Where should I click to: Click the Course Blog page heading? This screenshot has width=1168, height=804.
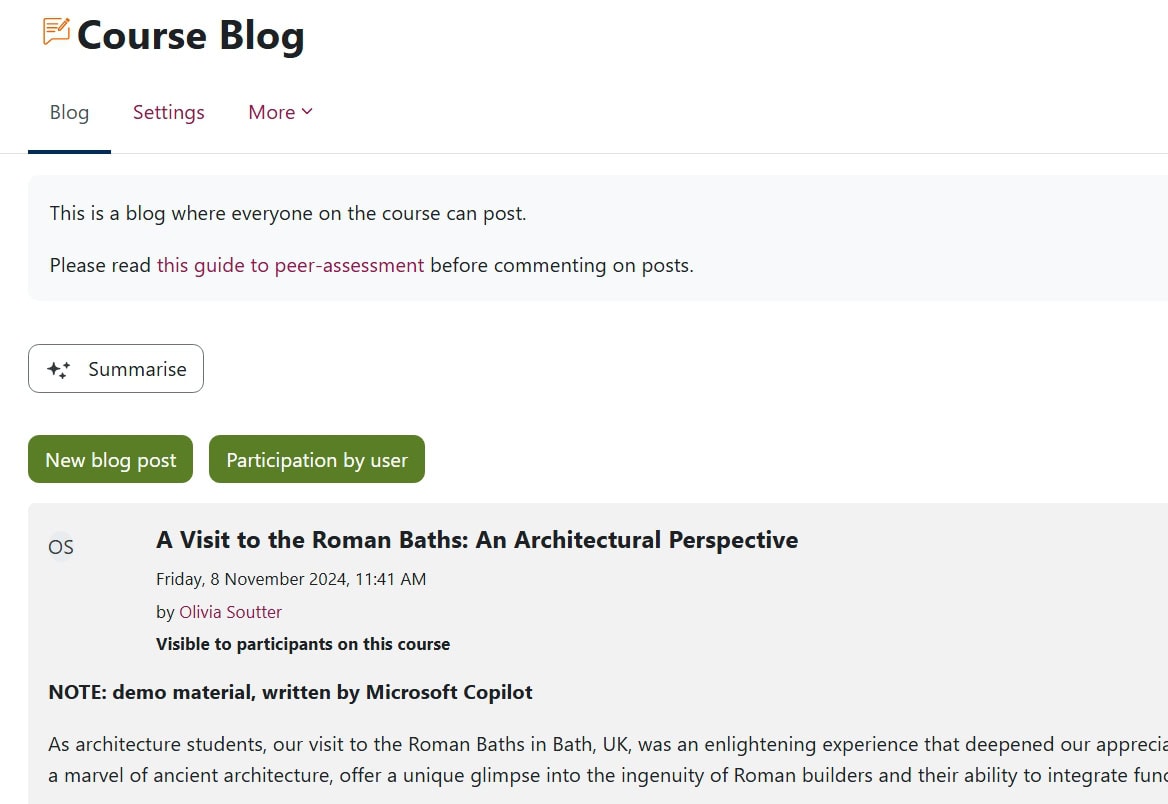(x=190, y=36)
